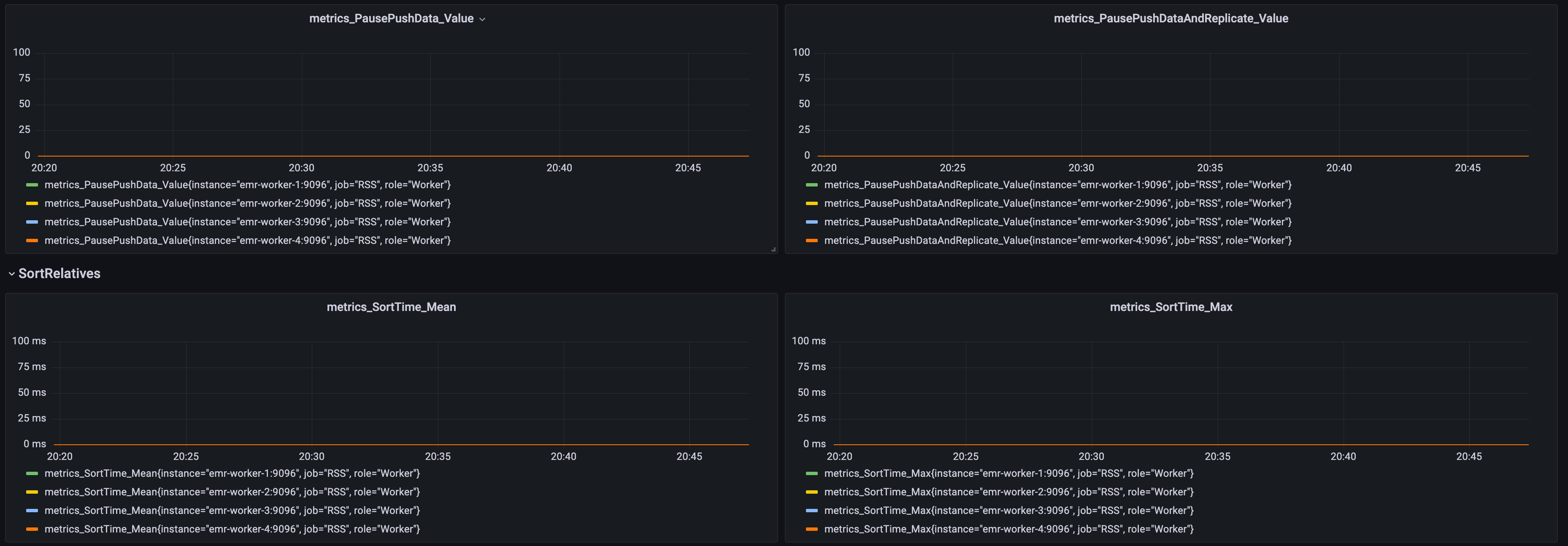Click the metrics_SortTime_Max panel title

(x=1171, y=307)
